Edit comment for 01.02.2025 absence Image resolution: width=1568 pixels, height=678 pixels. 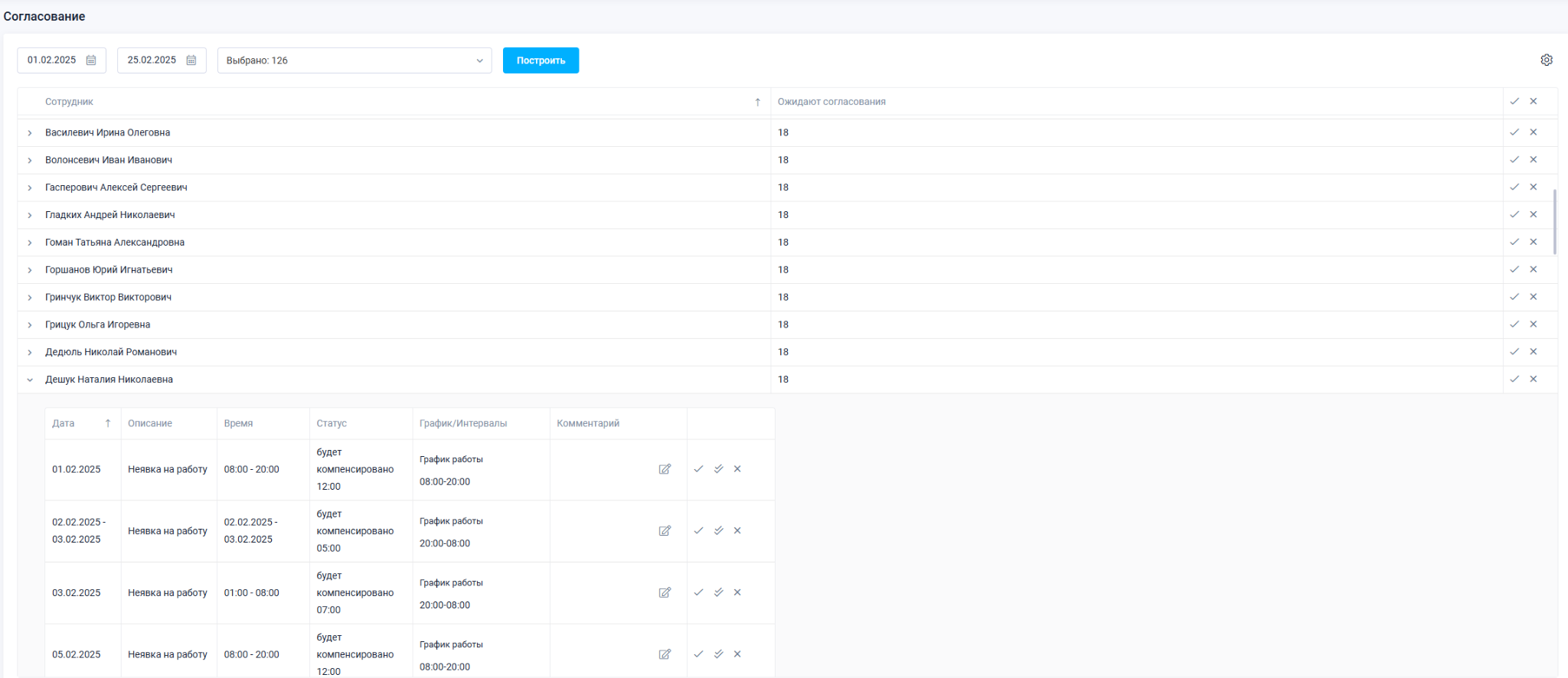point(665,469)
